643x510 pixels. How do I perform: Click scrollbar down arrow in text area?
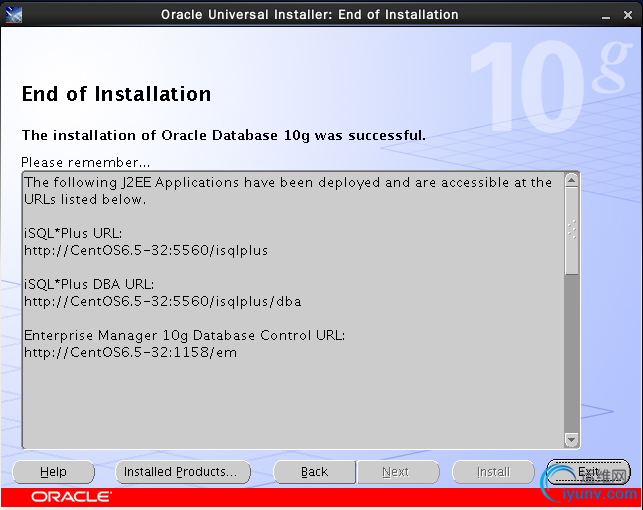(572, 439)
